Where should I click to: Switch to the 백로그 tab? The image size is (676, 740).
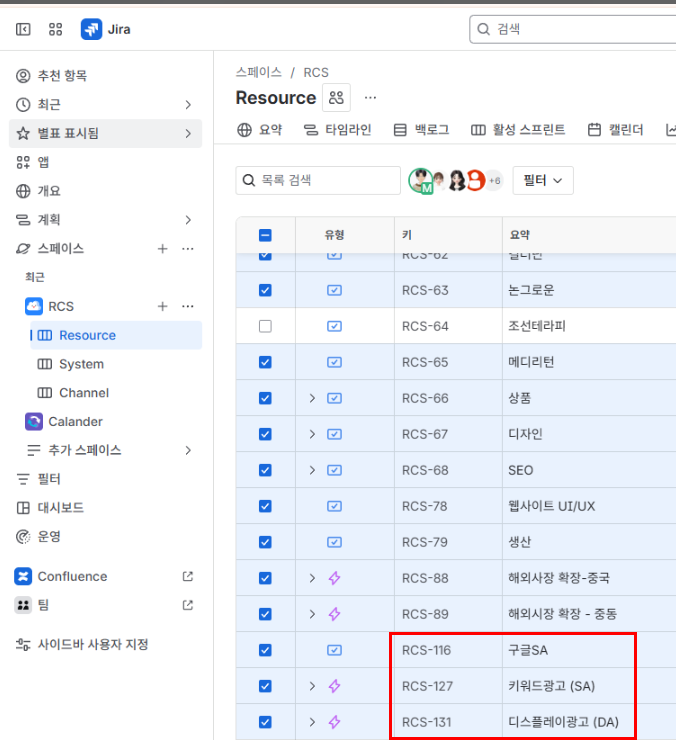(421, 129)
